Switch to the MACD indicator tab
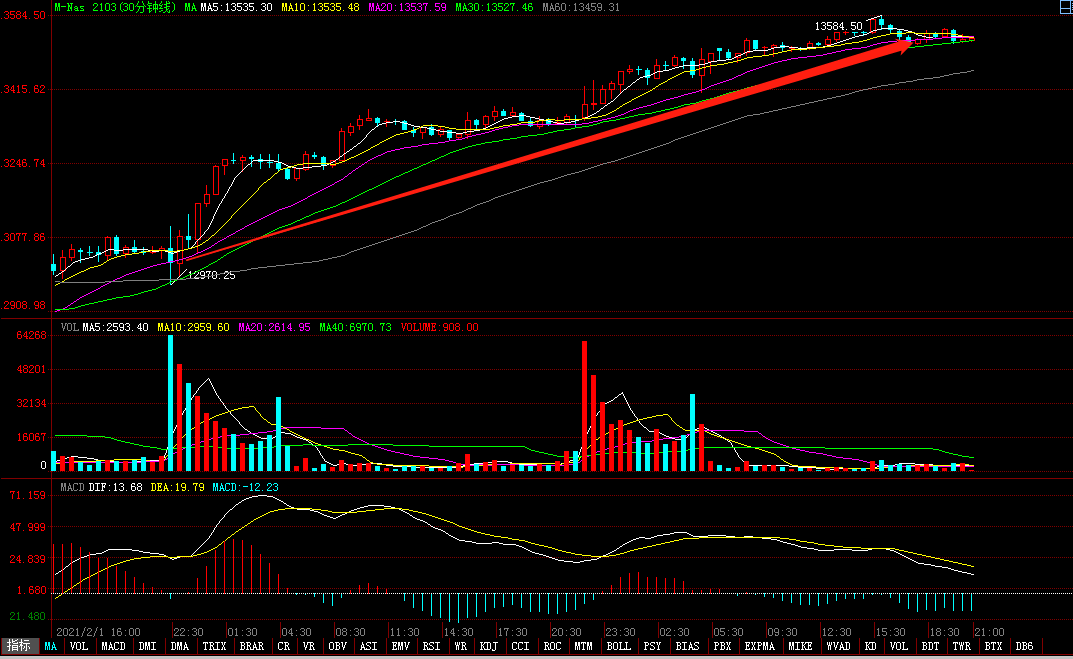1073x659 pixels. (x=113, y=647)
